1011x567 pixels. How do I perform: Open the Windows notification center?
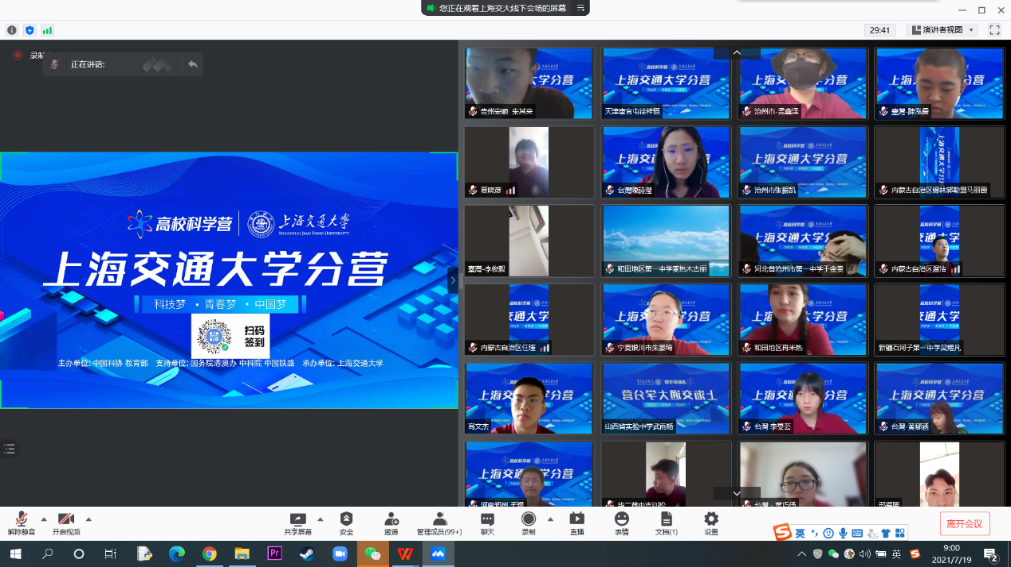pyautogui.click(x=991, y=554)
